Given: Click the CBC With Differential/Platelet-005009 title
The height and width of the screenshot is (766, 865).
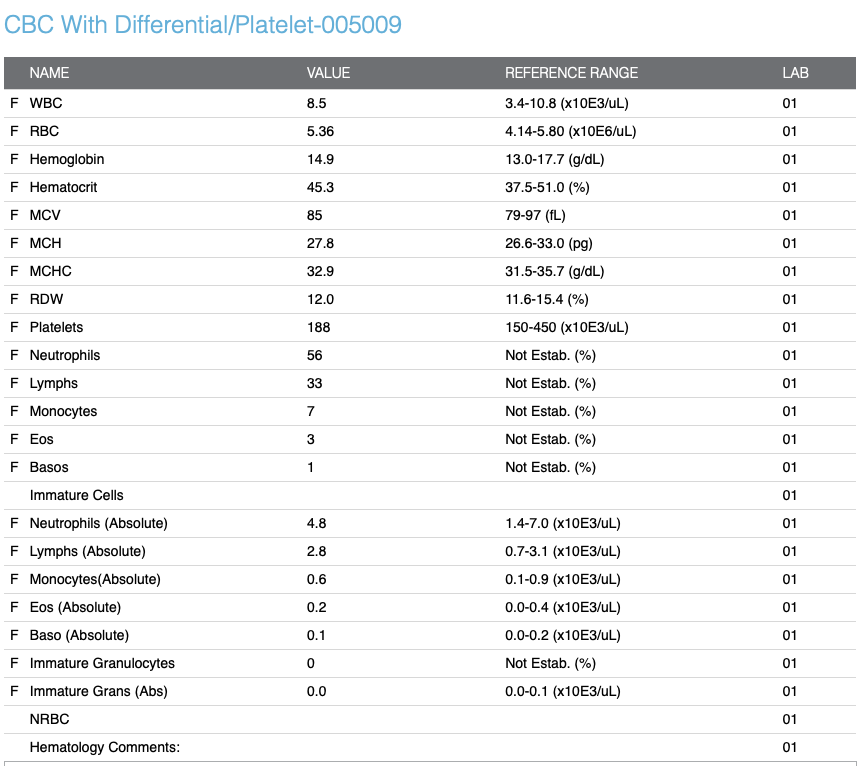Looking at the screenshot, I should tap(203, 25).
